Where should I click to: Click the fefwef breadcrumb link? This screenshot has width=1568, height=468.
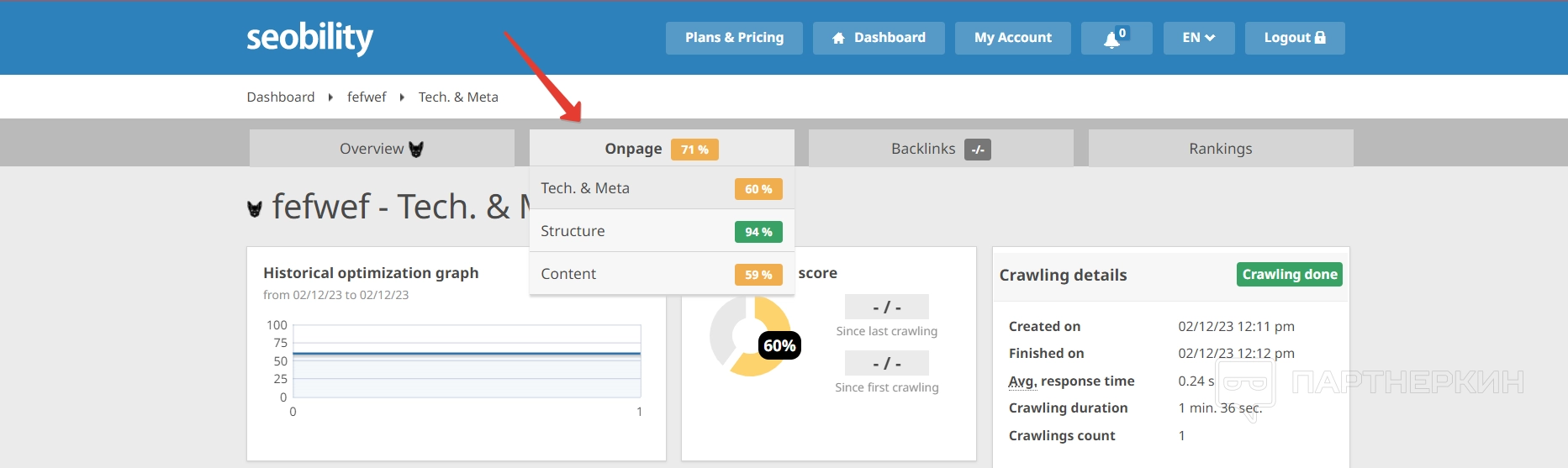[x=367, y=97]
